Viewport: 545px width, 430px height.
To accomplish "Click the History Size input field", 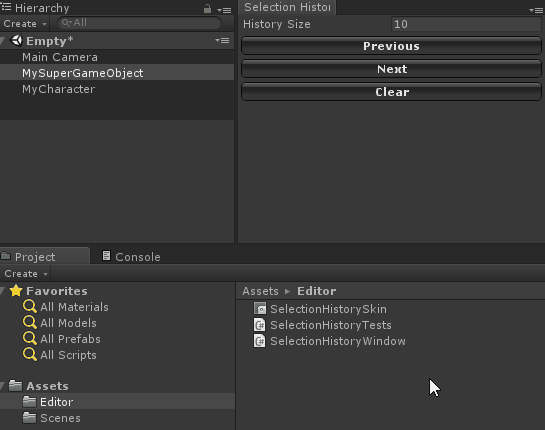I will 466,24.
